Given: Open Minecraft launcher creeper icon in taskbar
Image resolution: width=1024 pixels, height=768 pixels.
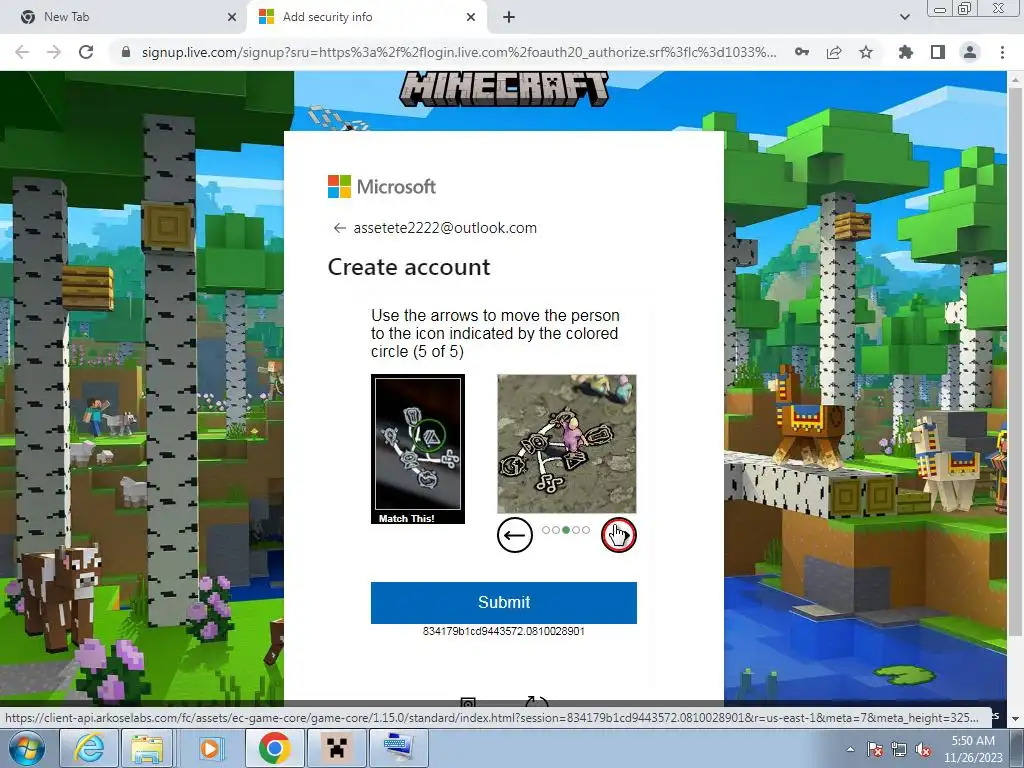Looking at the screenshot, I should click(x=336, y=748).
